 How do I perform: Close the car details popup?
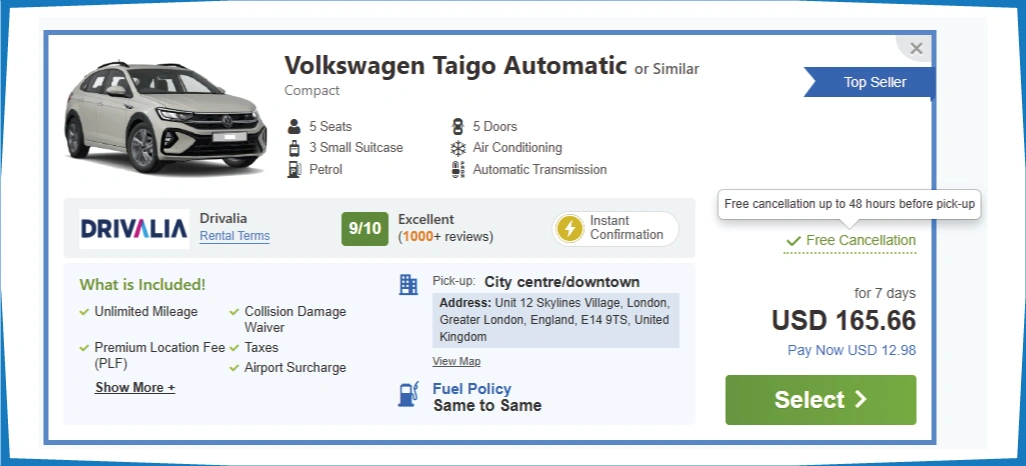point(916,48)
